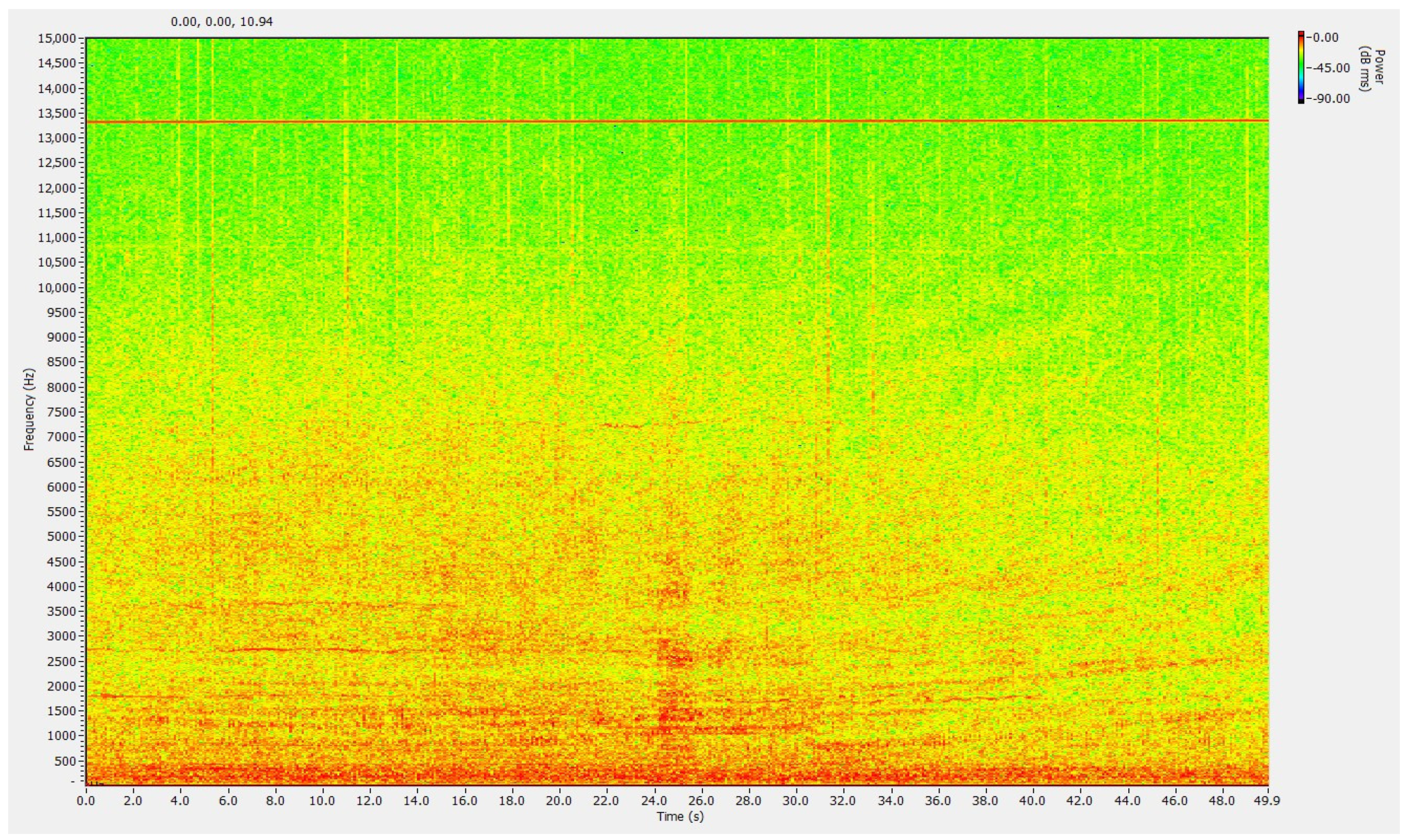Click the 11,000 frequency tick label
Image resolution: width=1408 pixels, height=840 pixels.
click(x=57, y=238)
